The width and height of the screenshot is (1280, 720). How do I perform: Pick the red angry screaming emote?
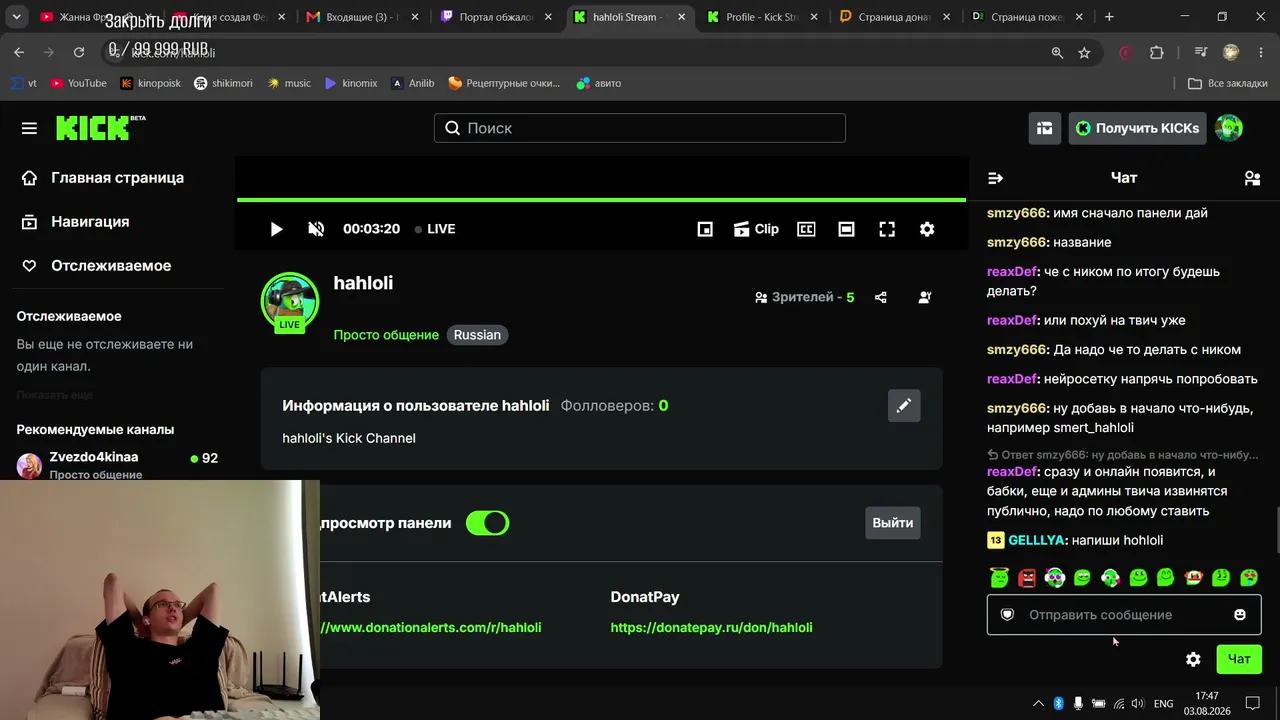(x=1027, y=577)
